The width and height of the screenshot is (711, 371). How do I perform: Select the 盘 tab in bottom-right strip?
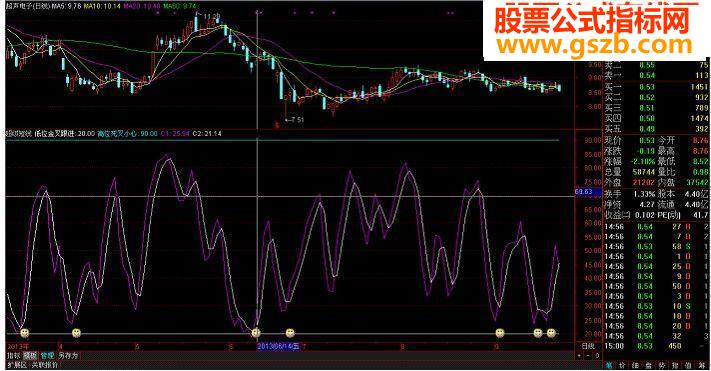649,365
